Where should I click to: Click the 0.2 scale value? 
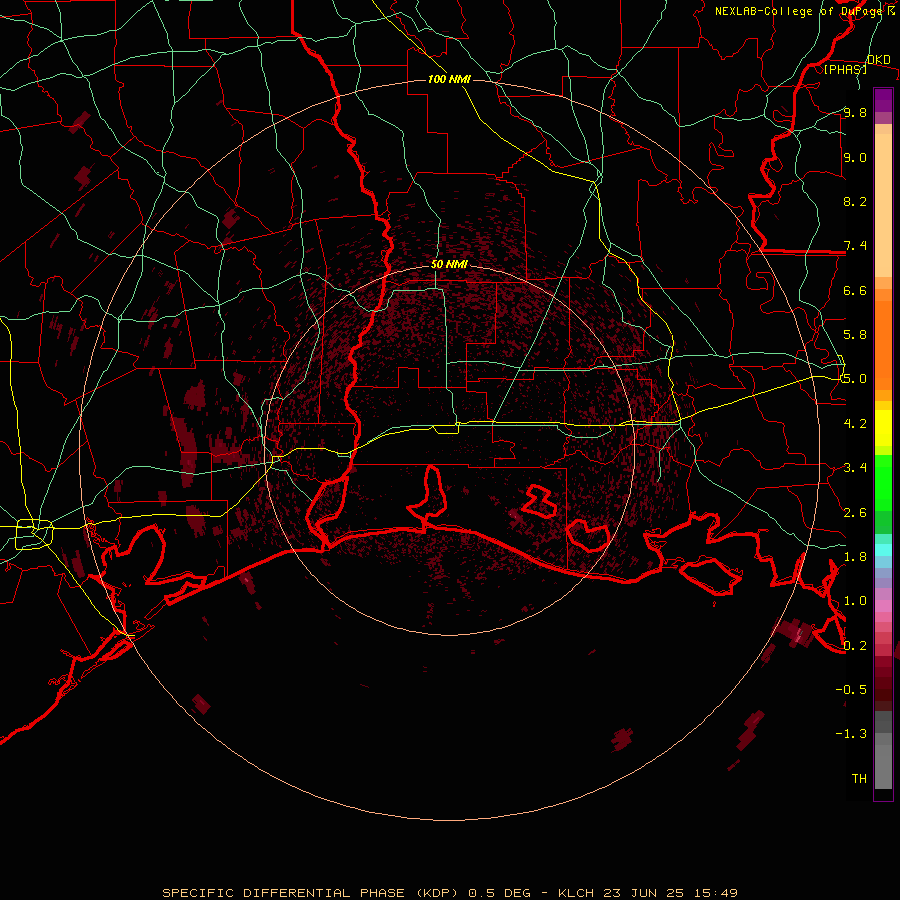855,645
